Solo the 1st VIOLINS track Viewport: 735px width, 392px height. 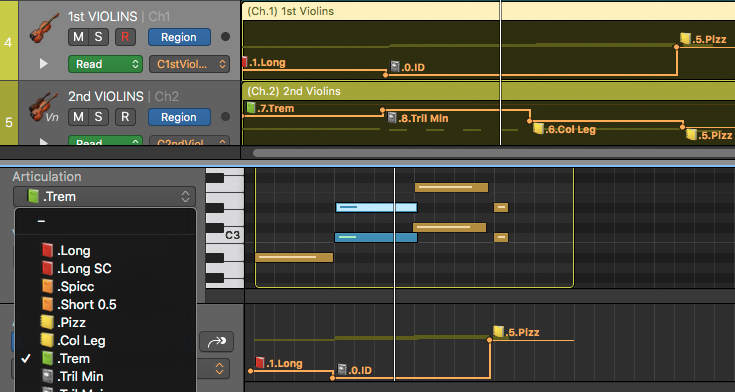click(98, 37)
